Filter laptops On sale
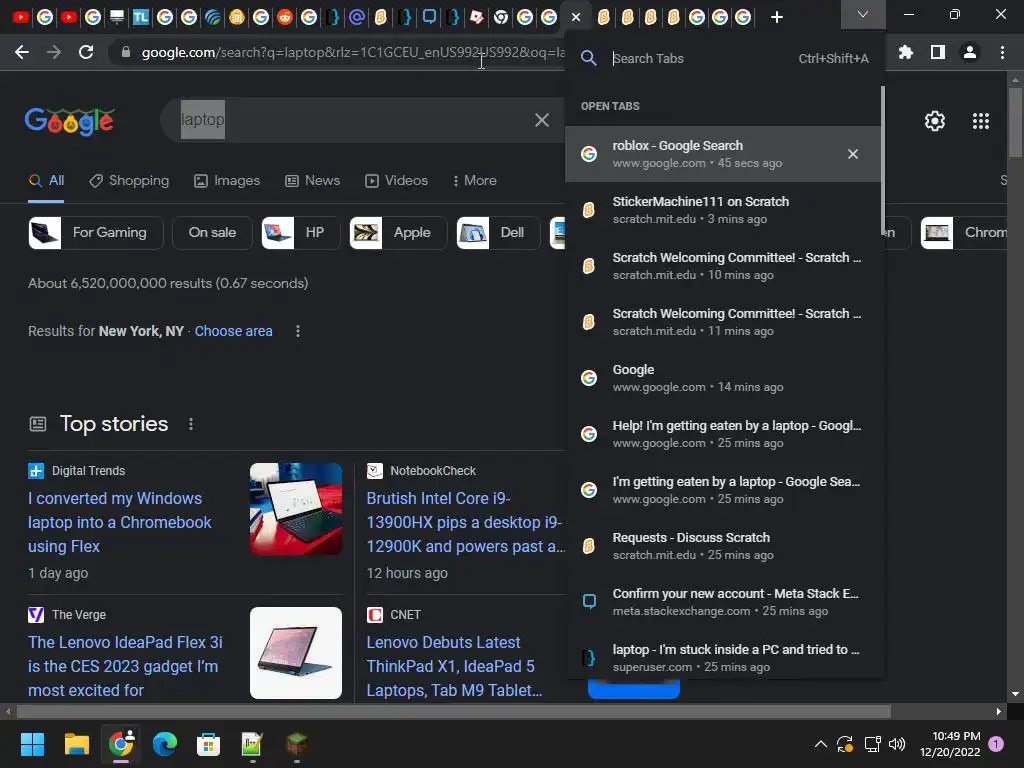1024x768 pixels. click(212, 232)
